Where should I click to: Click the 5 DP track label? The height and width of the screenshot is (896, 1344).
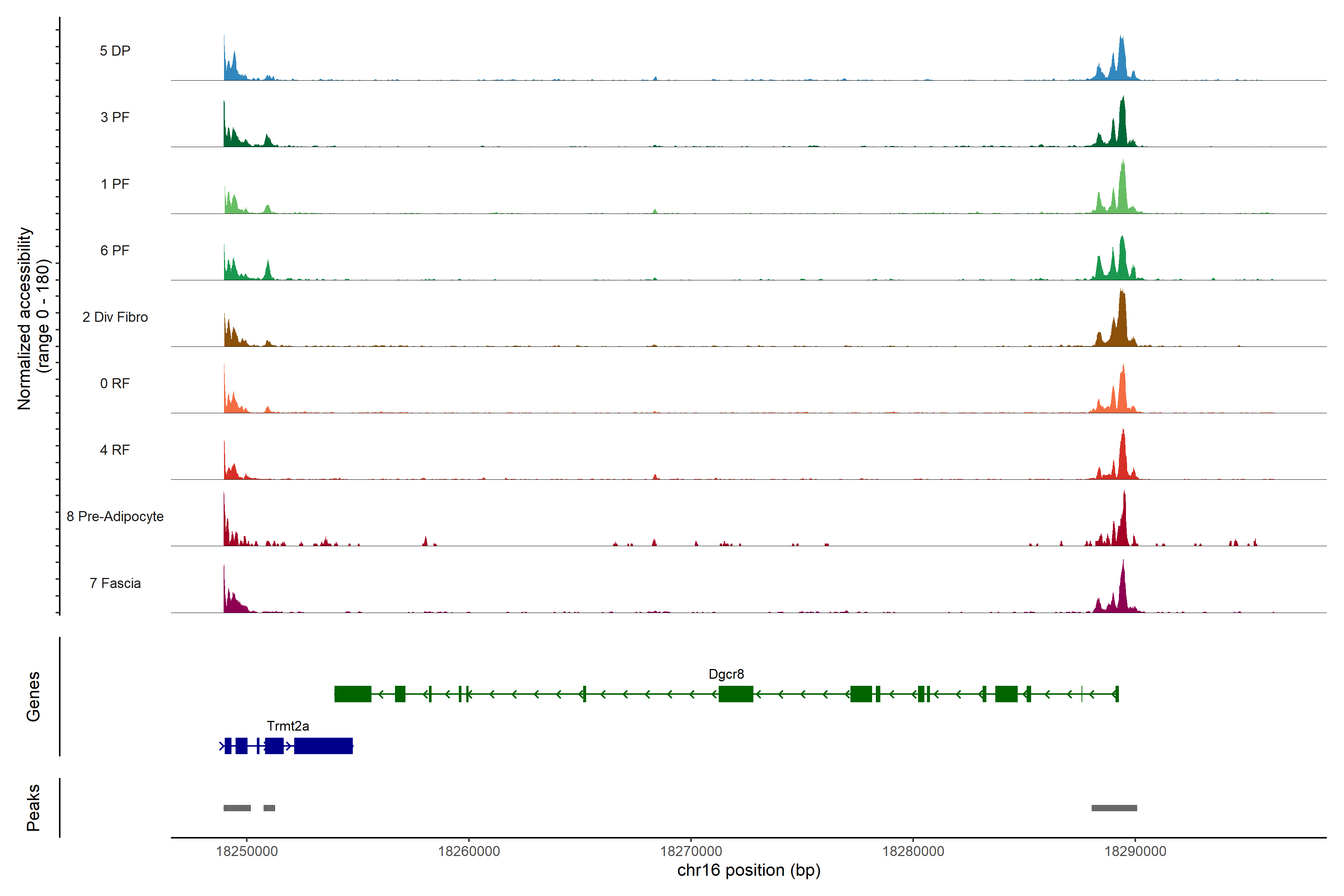(115, 51)
